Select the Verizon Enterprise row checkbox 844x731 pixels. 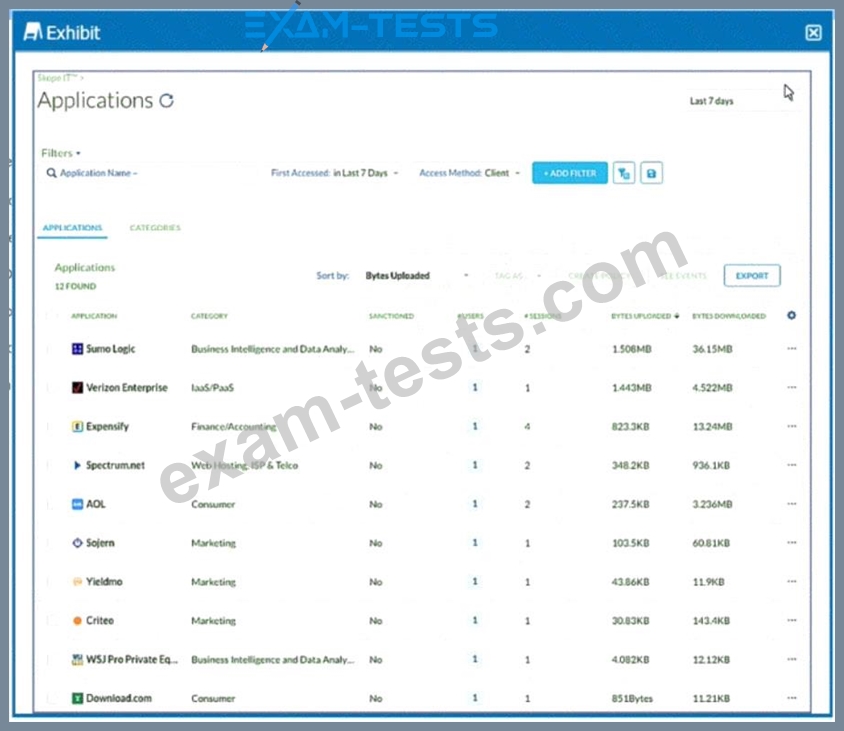[52, 388]
